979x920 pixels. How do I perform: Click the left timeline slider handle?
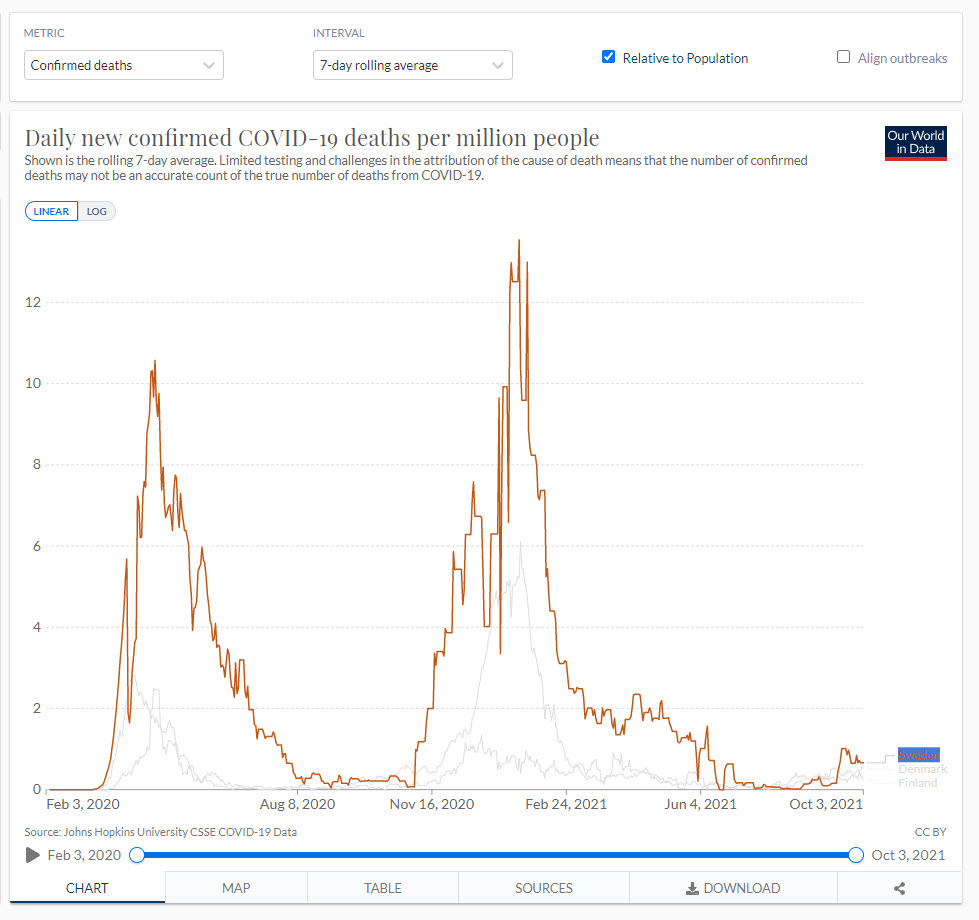tap(137, 854)
